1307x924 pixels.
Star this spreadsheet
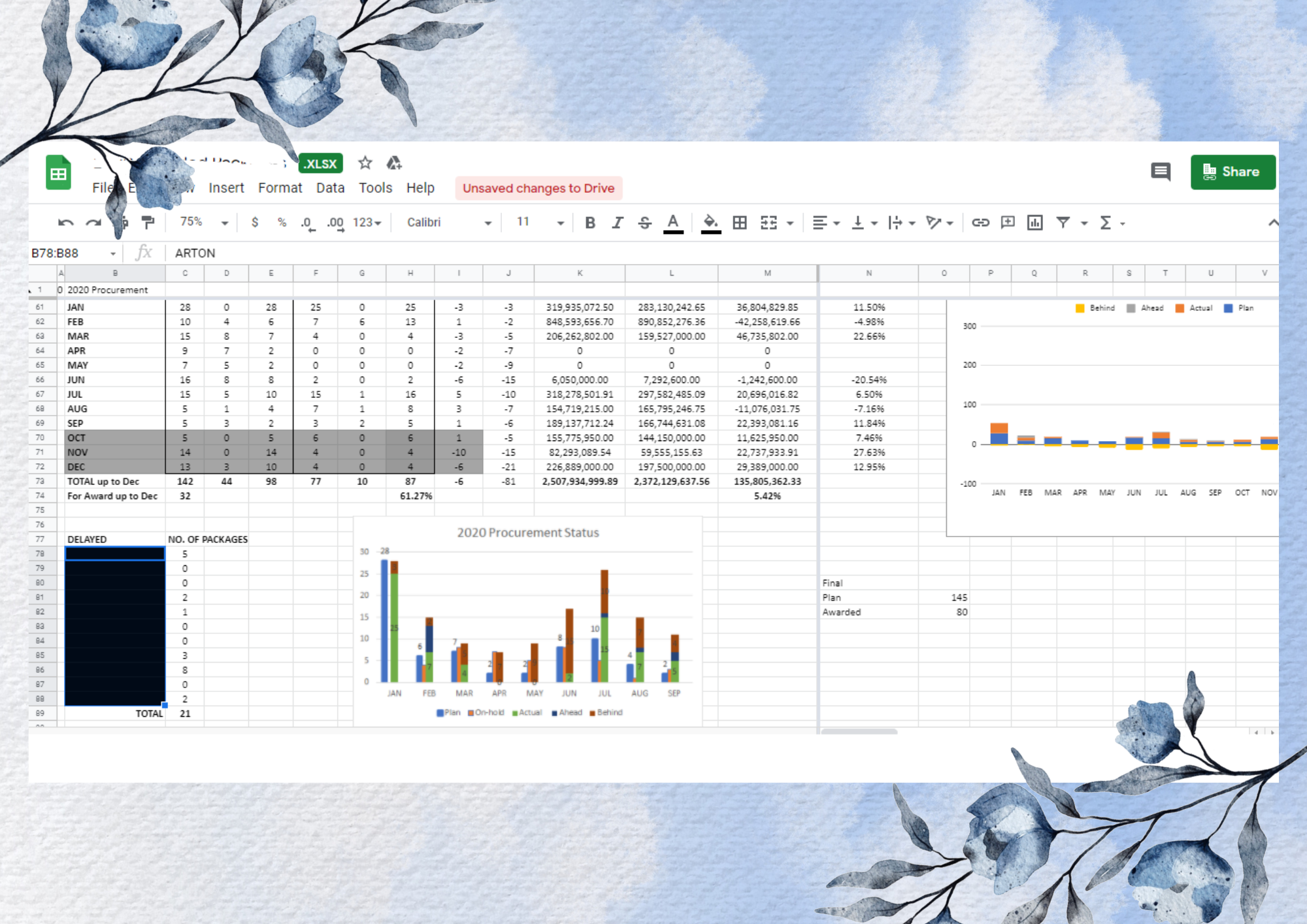tap(365, 163)
